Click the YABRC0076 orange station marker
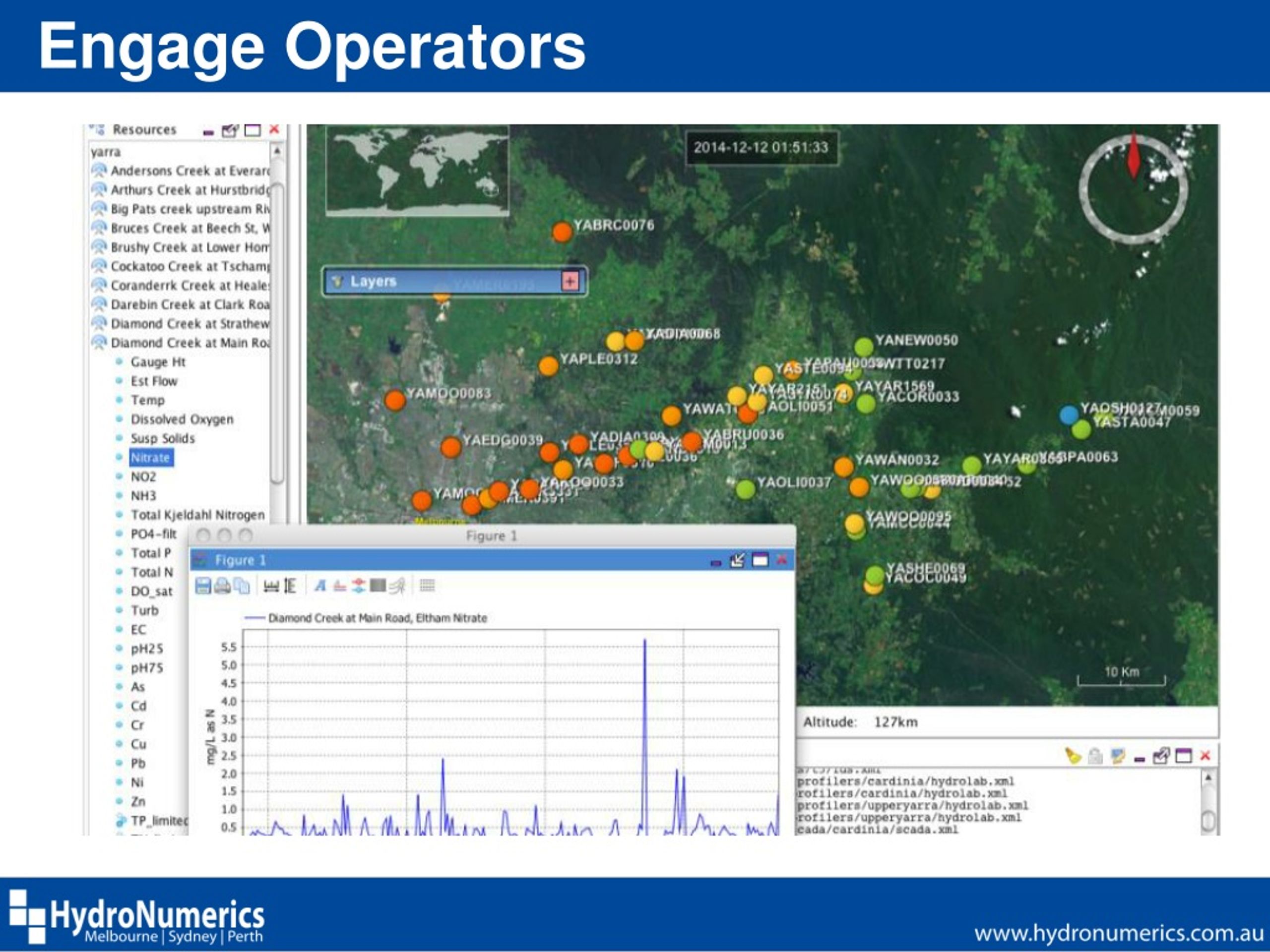The image size is (1270, 952). 562,232
